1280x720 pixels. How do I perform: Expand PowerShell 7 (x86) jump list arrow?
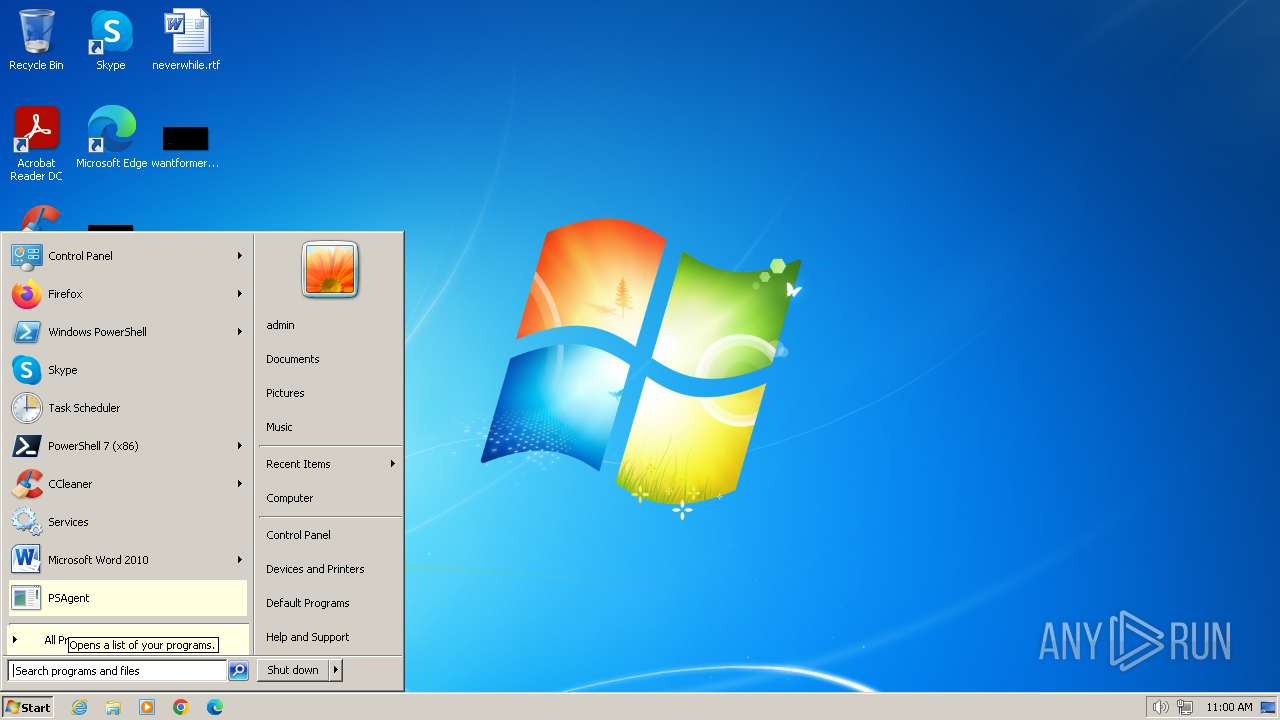[240, 446]
